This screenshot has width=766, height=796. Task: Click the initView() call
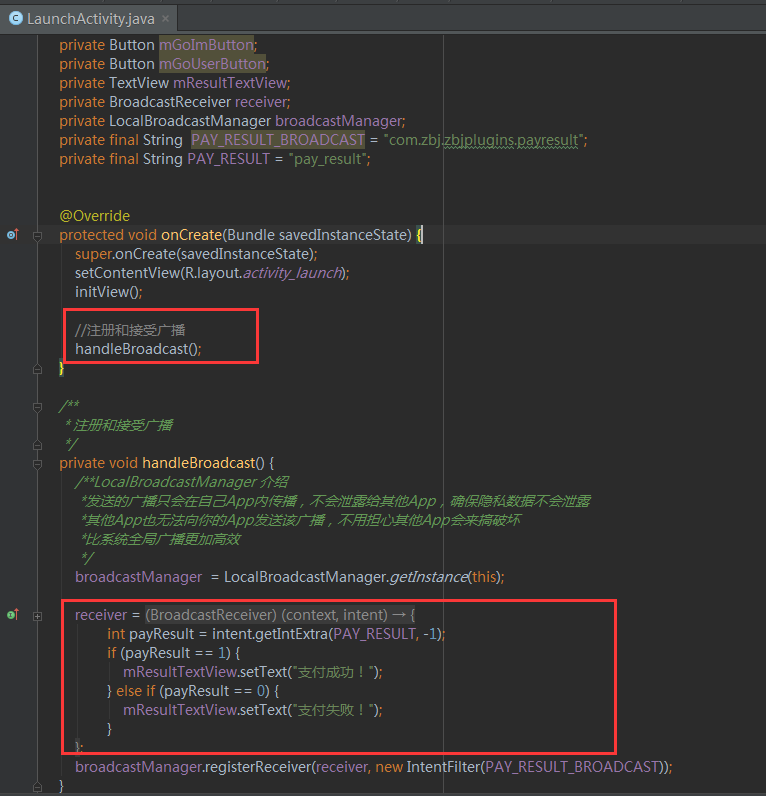(x=109, y=292)
